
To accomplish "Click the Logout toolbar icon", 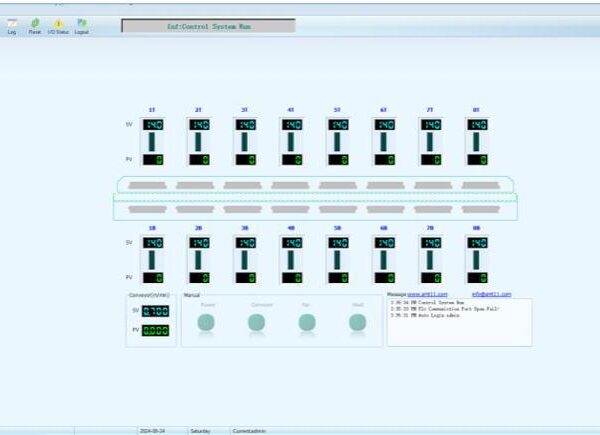I will [82, 26].
